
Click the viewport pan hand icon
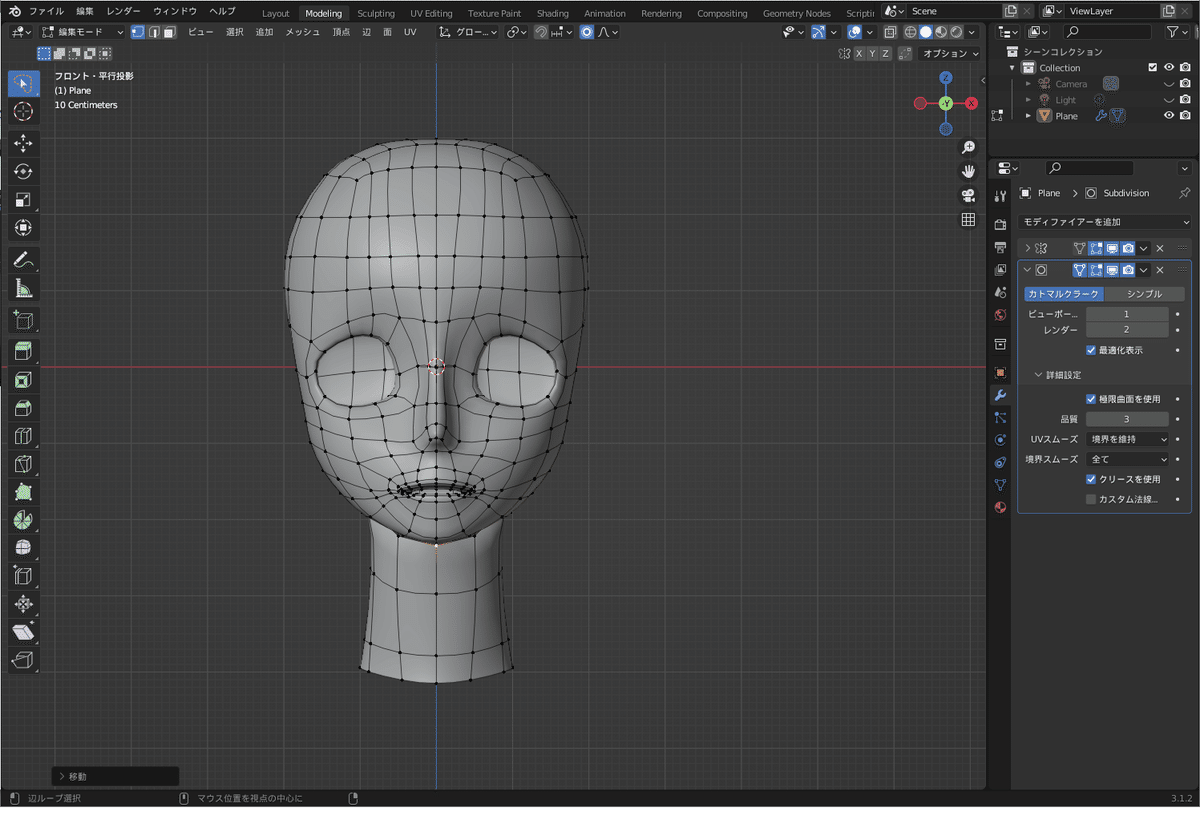(968, 171)
